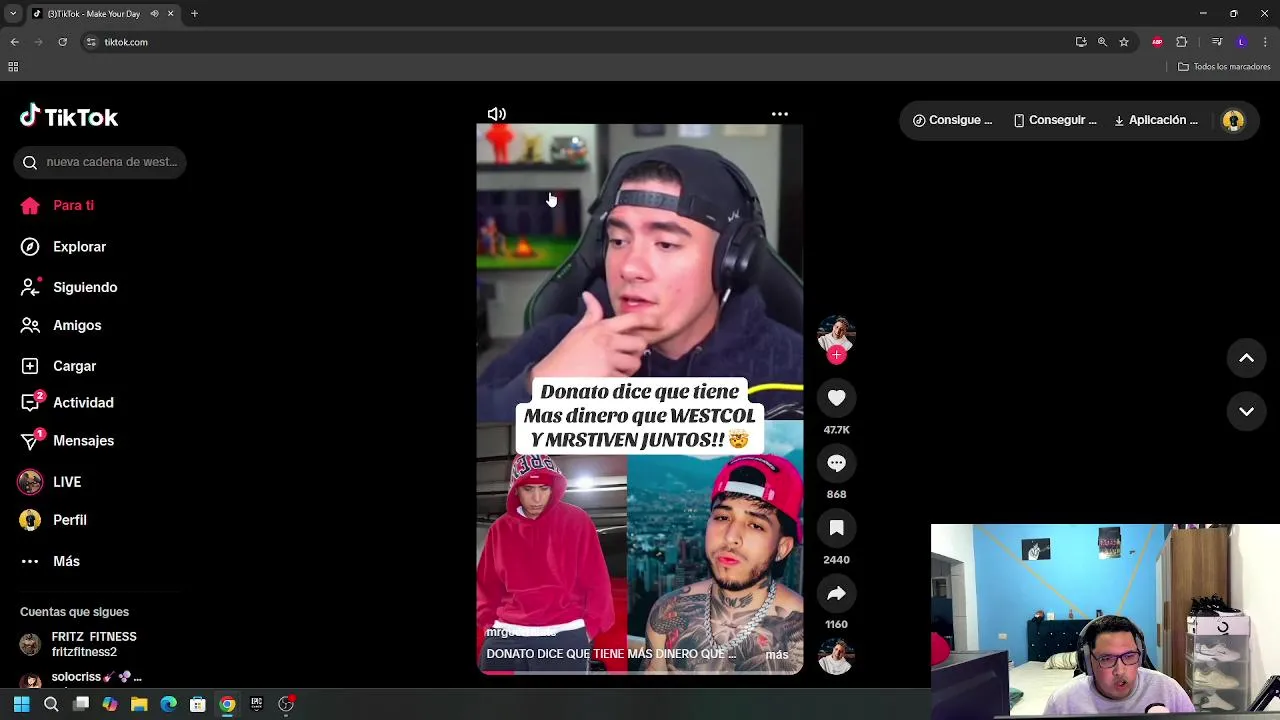This screenshot has width=1280, height=720.
Task: Open Windows taskbar search
Action: point(51,704)
